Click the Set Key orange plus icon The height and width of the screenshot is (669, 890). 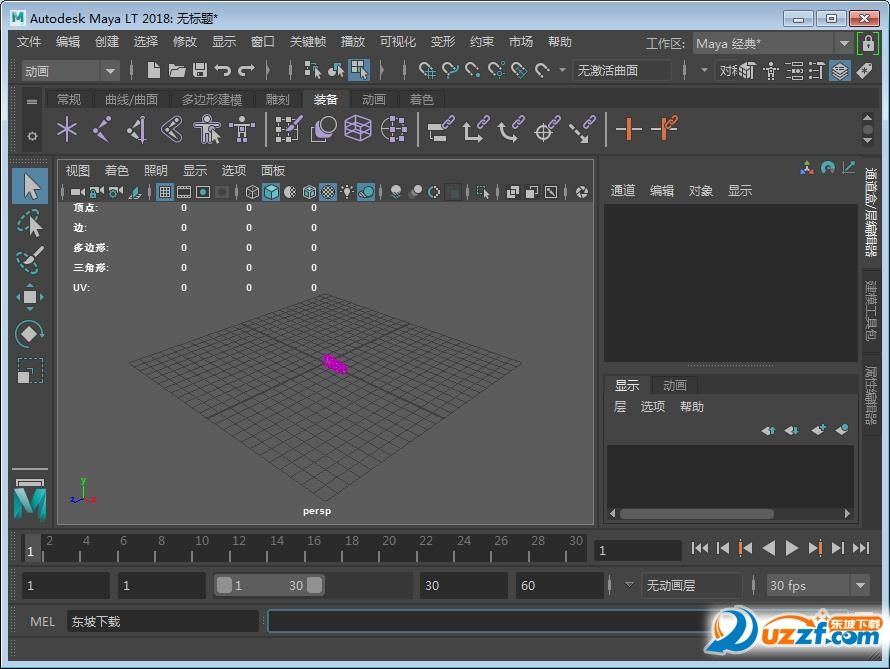coord(629,129)
